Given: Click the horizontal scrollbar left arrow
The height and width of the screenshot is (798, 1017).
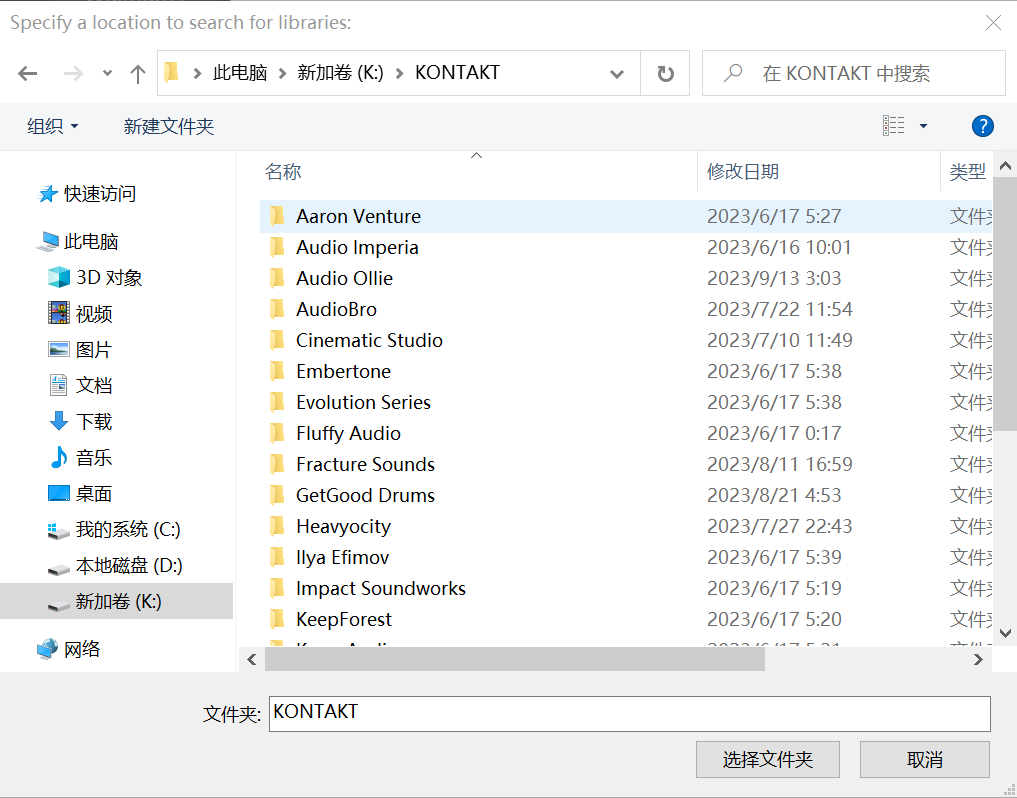Looking at the screenshot, I should [252, 660].
